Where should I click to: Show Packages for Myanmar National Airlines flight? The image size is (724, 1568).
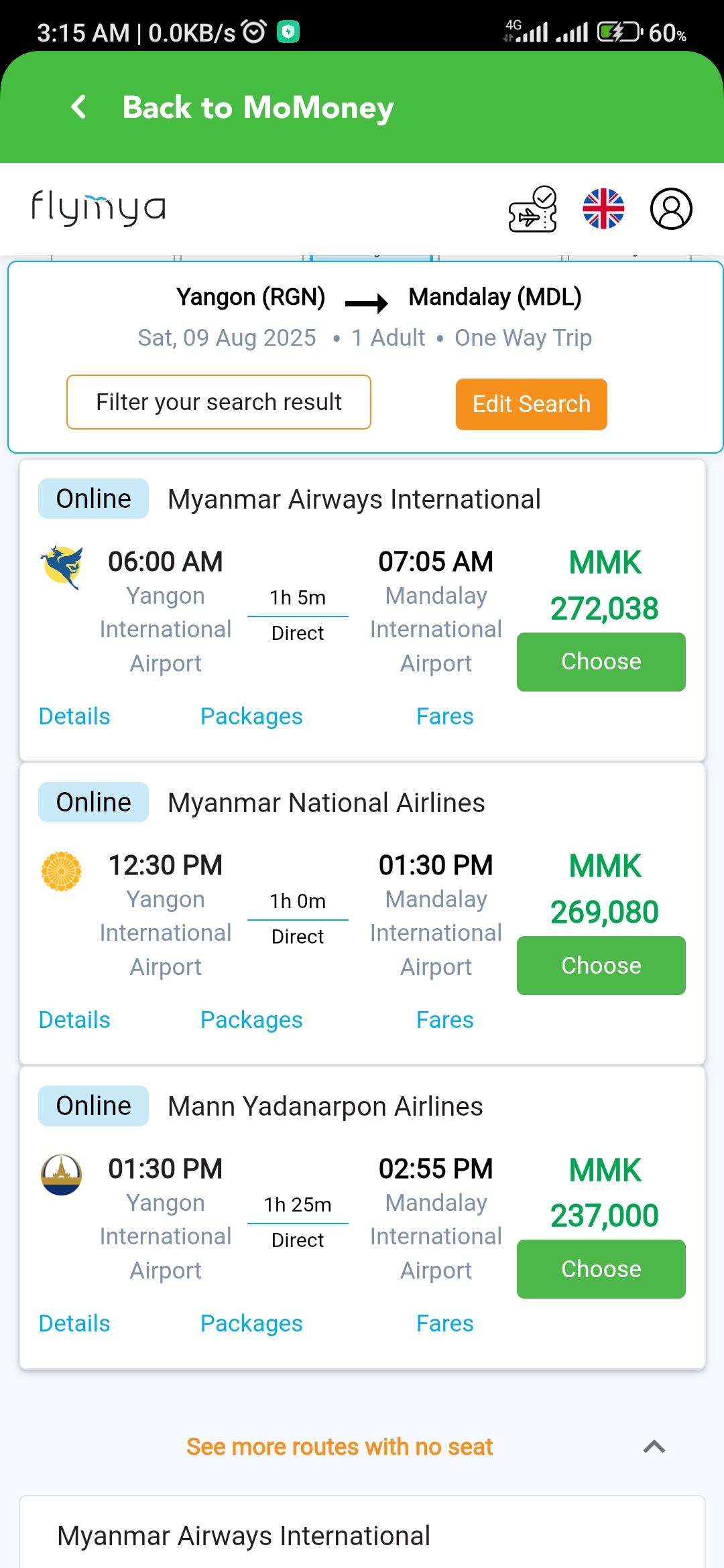[x=251, y=1020]
